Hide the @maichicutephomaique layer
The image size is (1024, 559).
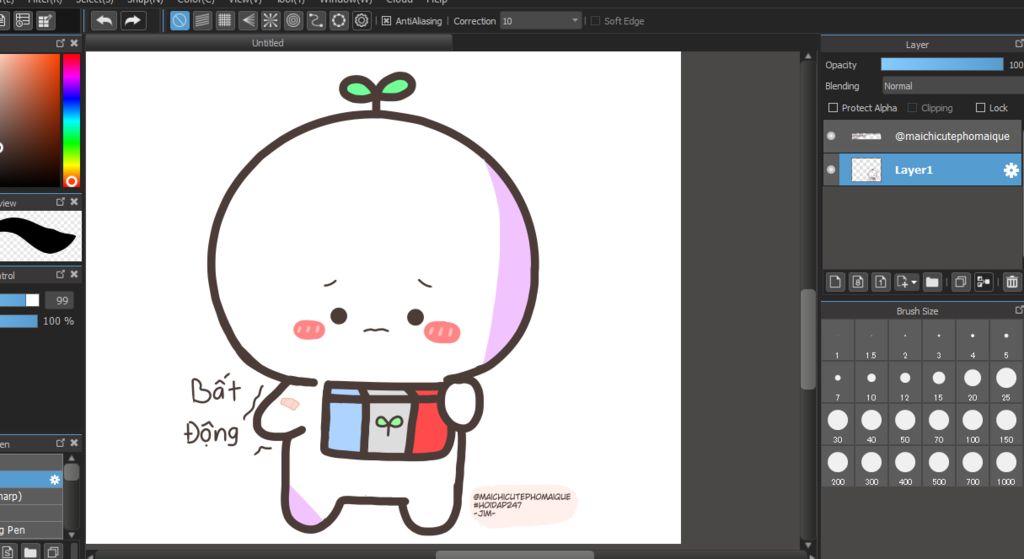(x=831, y=136)
